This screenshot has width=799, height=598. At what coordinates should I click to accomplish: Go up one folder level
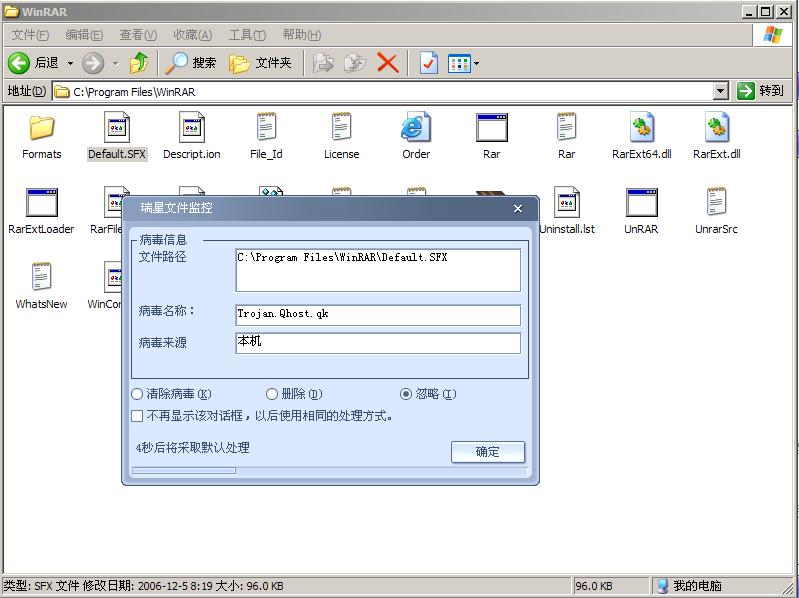pyautogui.click(x=139, y=63)
